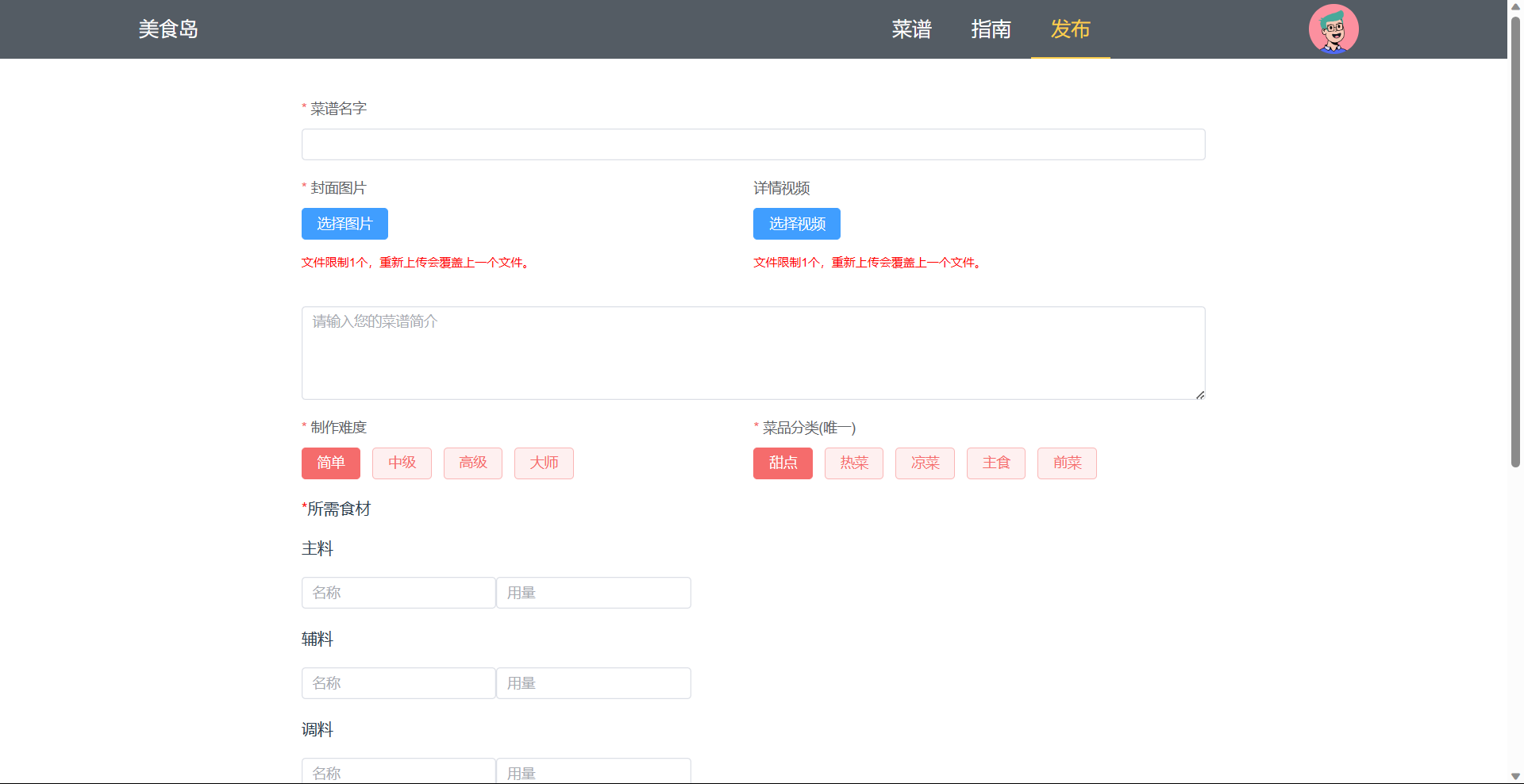The width and height of the screenshot is (1524, 784).
Task: Click the 辅料 名称 input field
Action: click(398, 683)
